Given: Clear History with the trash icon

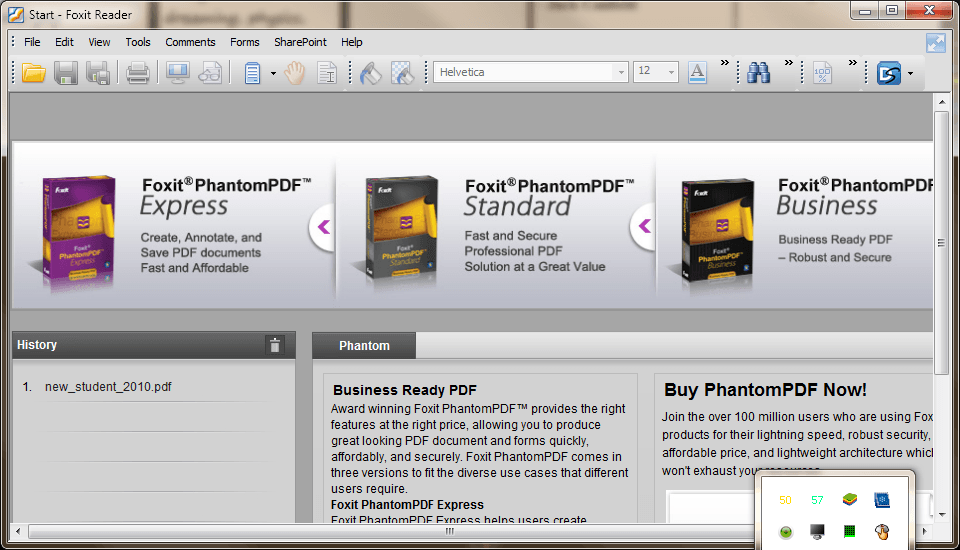Looking at the screenshot, I should pyautogui.click(x=275, y=345).
